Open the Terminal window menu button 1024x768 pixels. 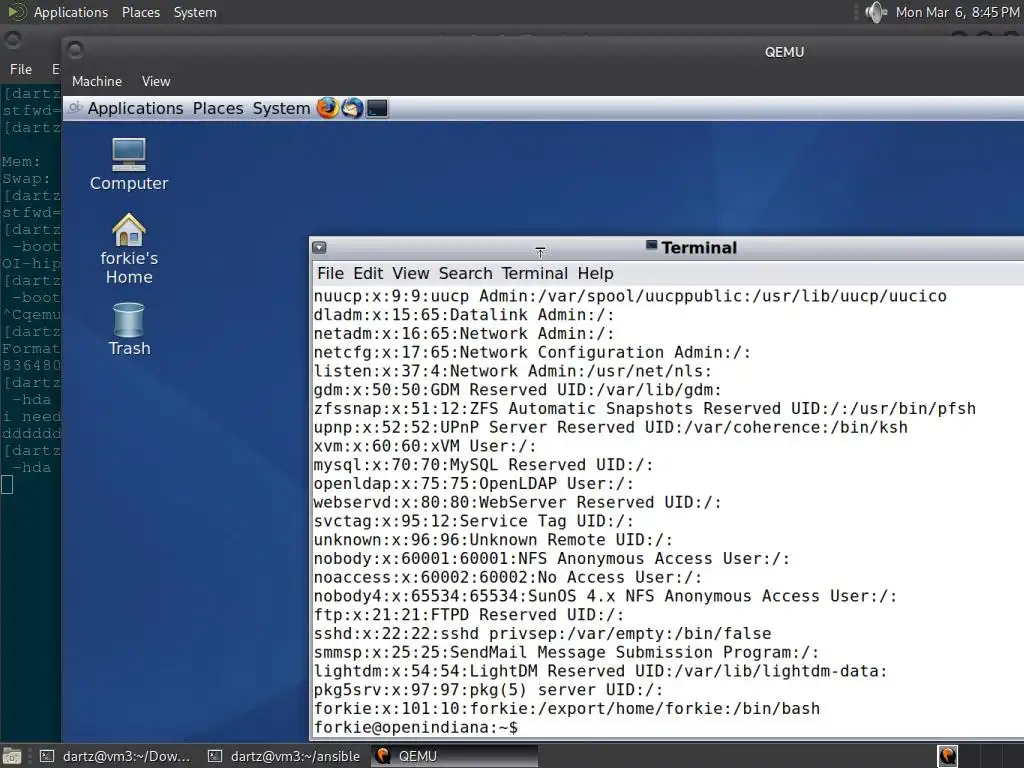(319, 248)
